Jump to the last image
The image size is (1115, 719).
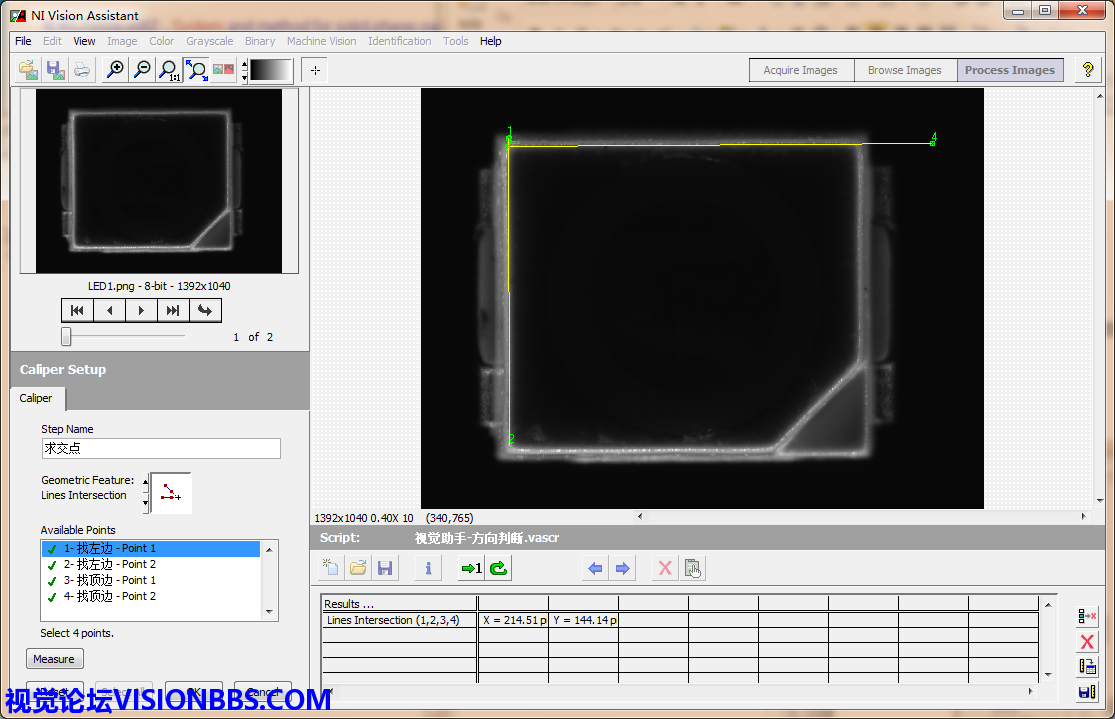[173, 310]
